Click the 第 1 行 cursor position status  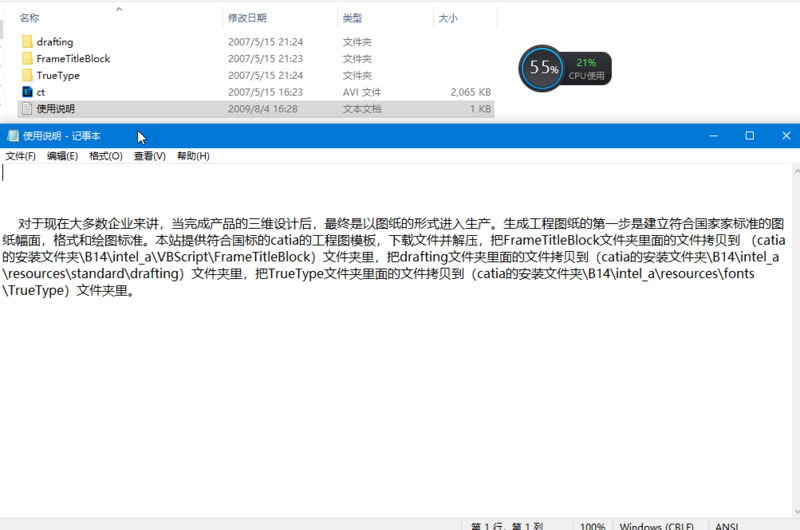[x=507, y=525]
